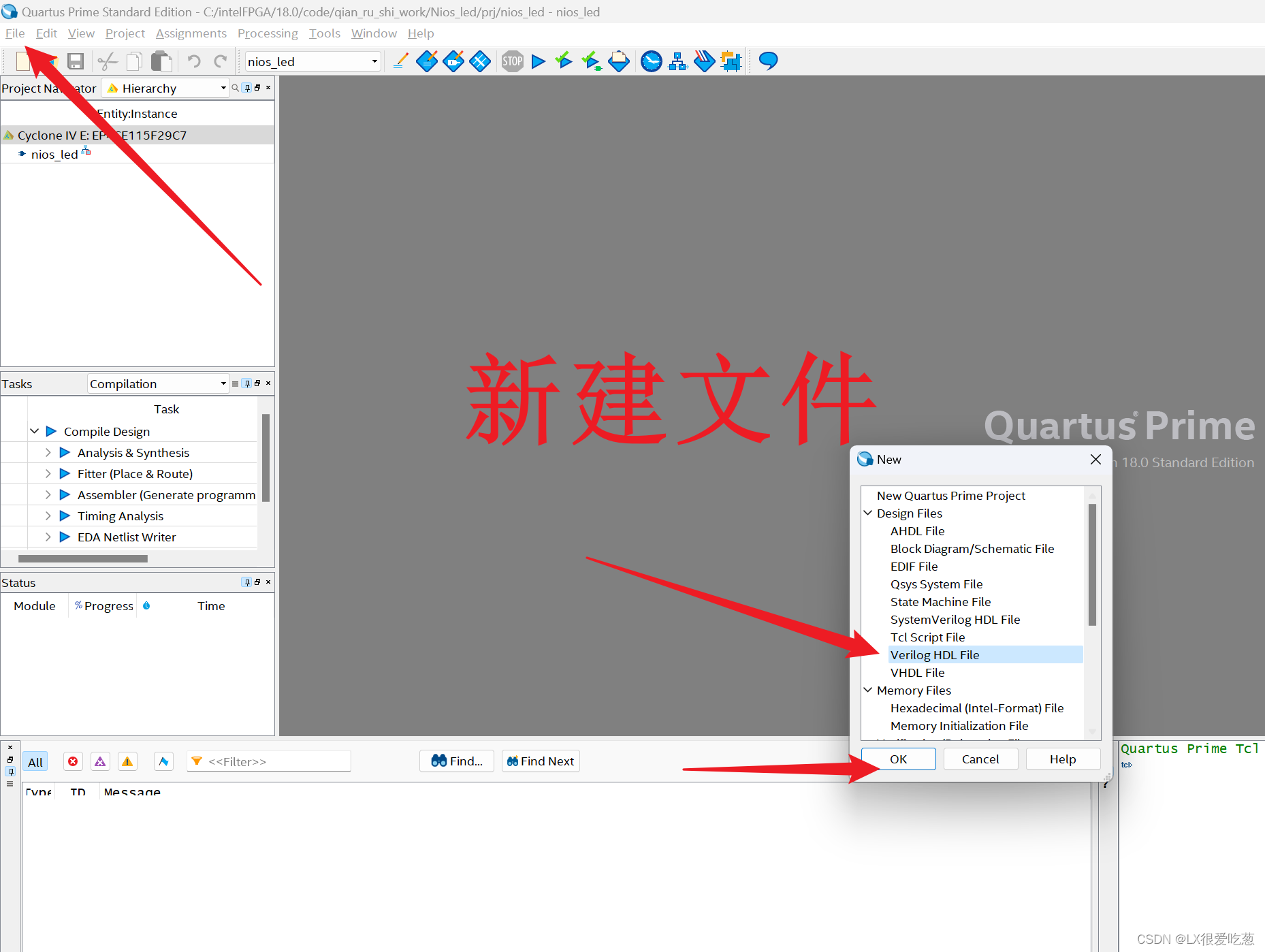
Task: Expand Fitter (Place & Route) task
Action: click(48, 473)
